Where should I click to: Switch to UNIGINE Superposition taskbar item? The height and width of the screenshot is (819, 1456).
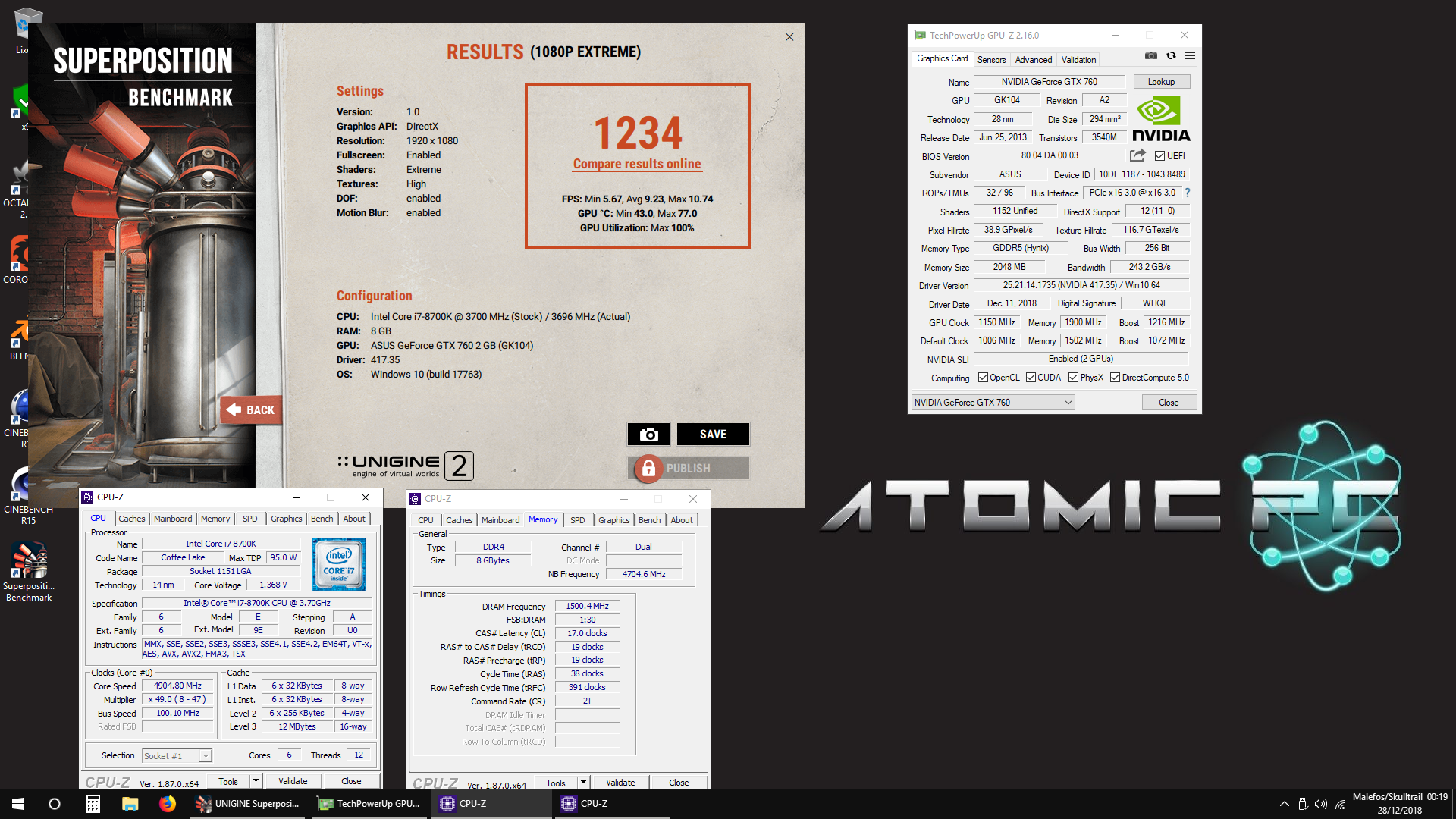coord(248,804)
